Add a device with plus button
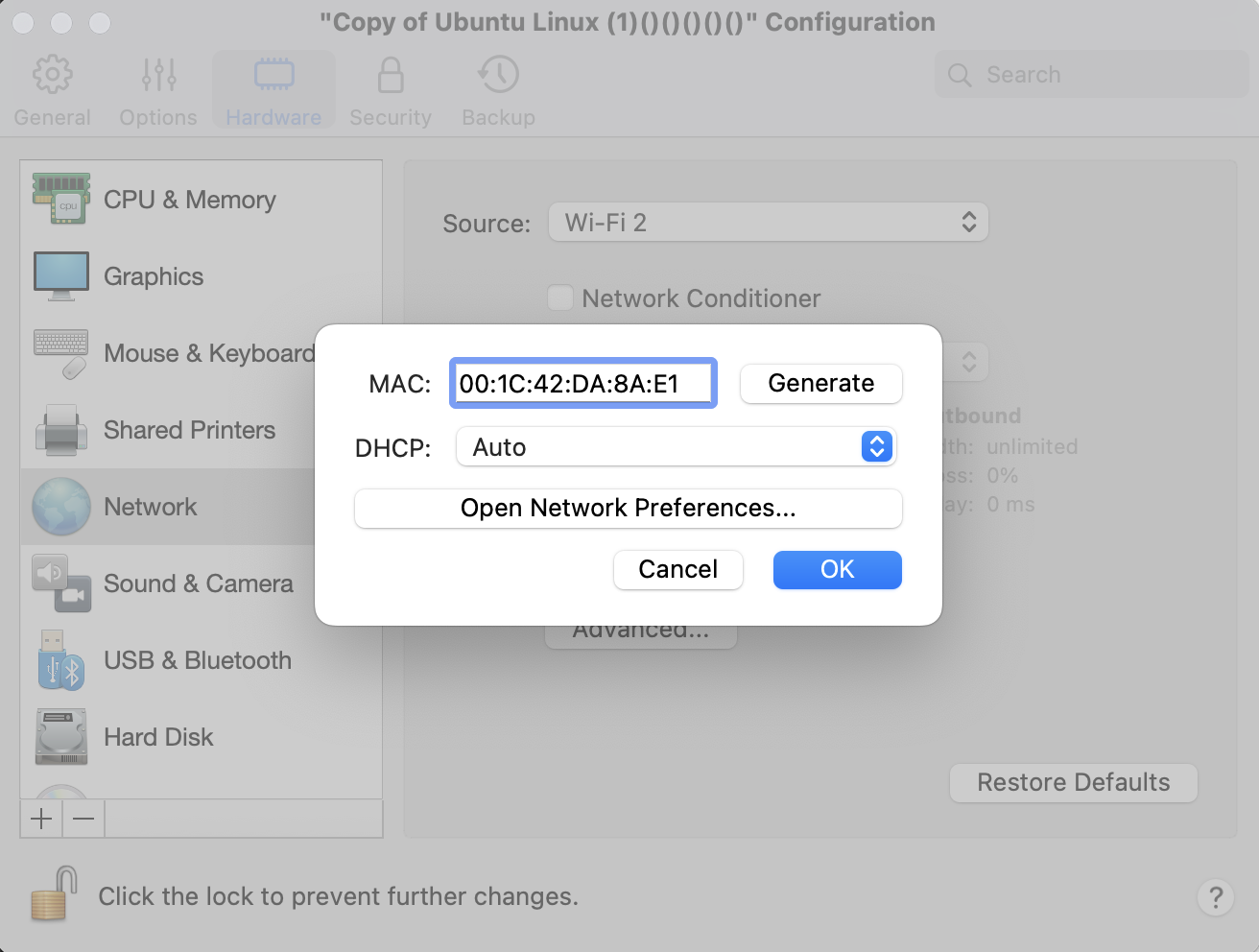 (x=41, y=819)
